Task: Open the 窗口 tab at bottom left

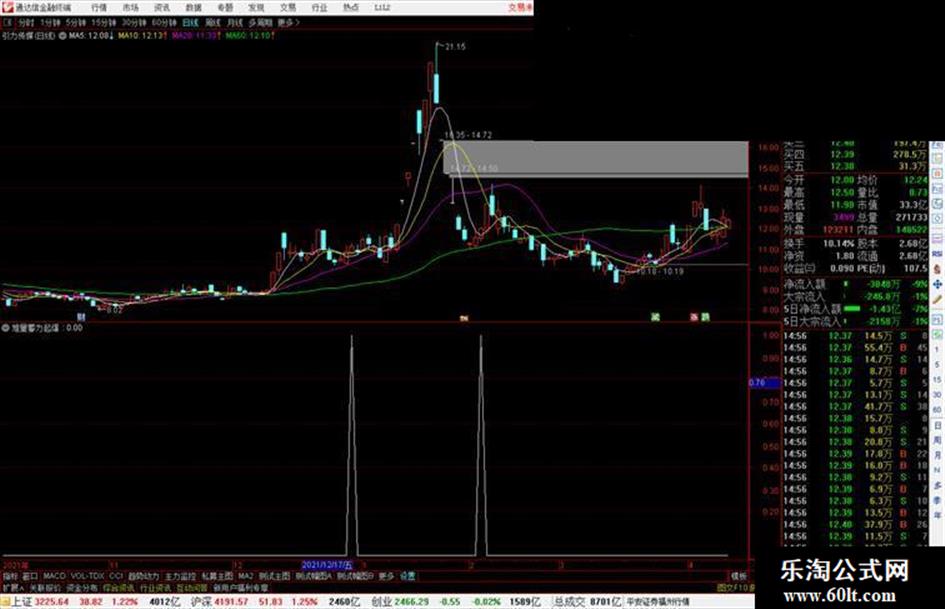Action: [30, 576]
